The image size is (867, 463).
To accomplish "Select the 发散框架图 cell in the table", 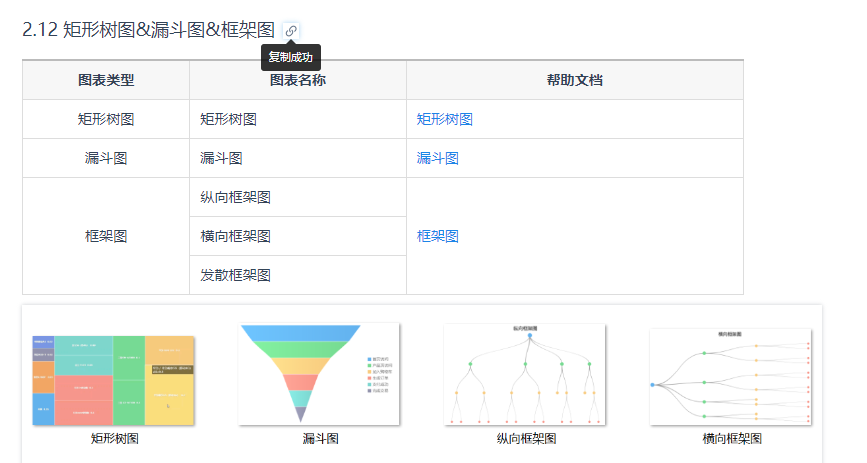I will [x=236, y=275].
